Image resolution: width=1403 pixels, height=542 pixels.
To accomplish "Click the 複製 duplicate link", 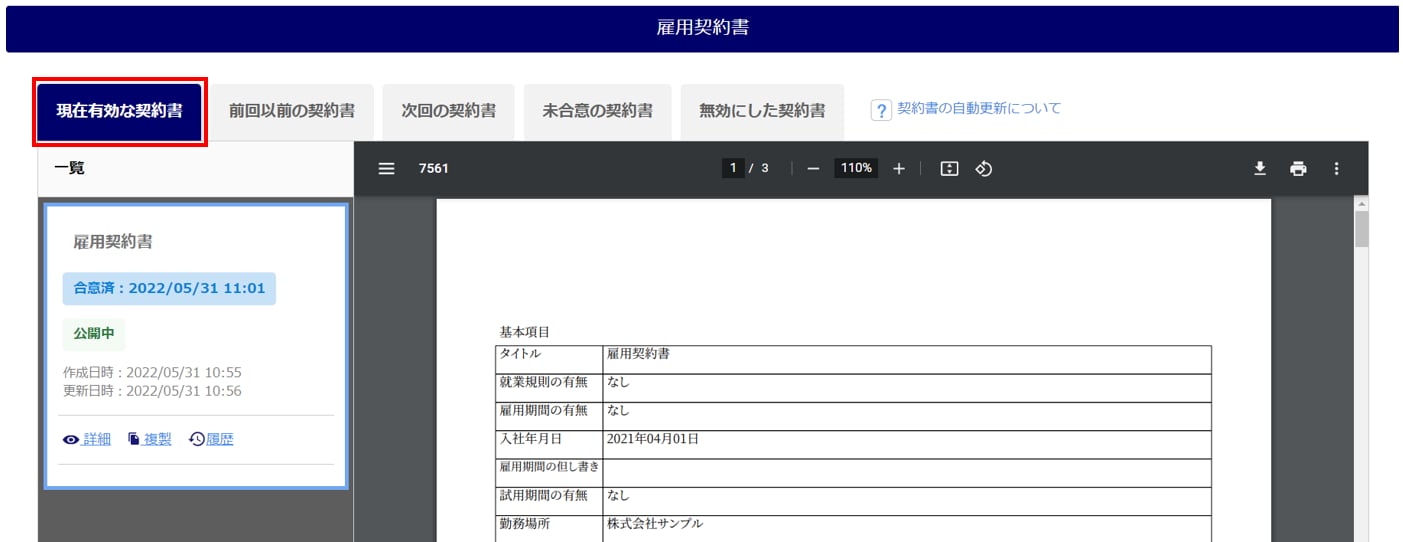I will [x=157, y=439].
